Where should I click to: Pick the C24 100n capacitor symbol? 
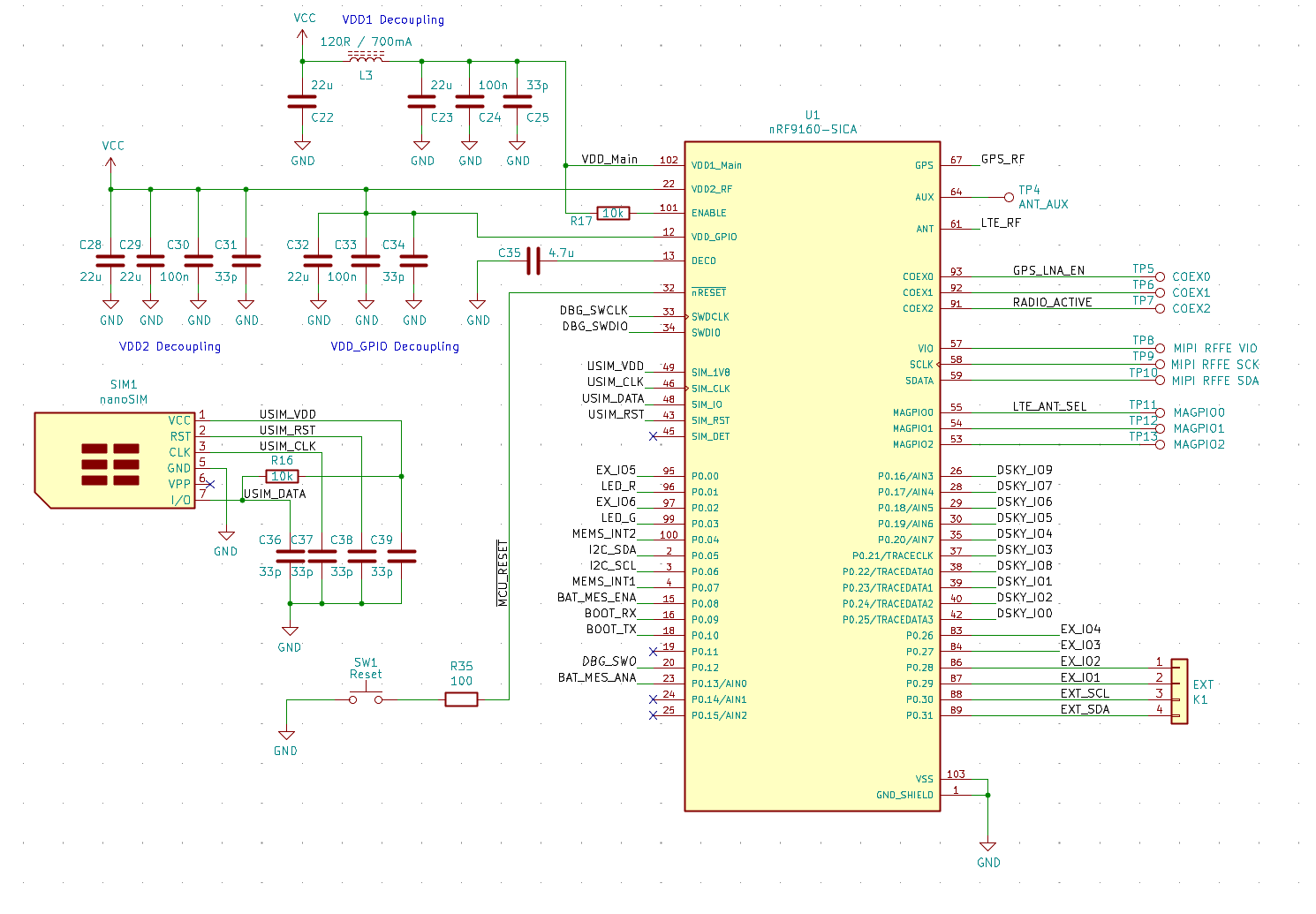[469, 102]
